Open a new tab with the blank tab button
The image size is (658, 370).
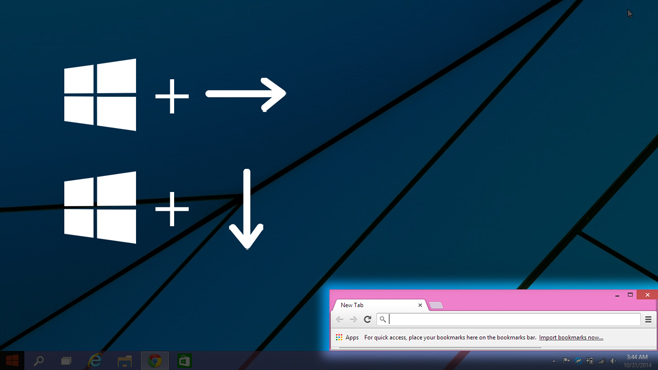436,305
